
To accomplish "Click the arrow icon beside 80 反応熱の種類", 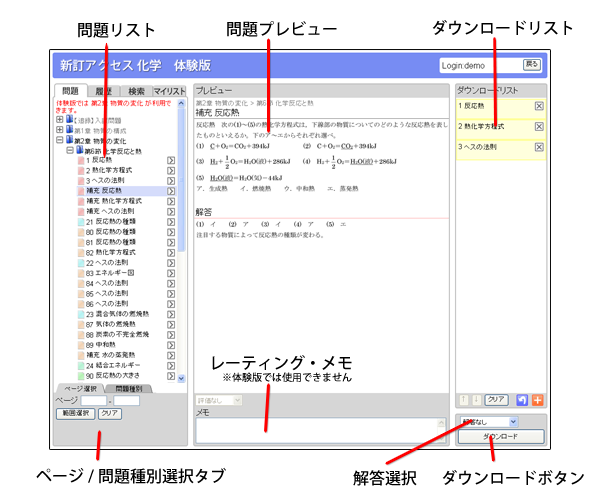I will (171, 232).
